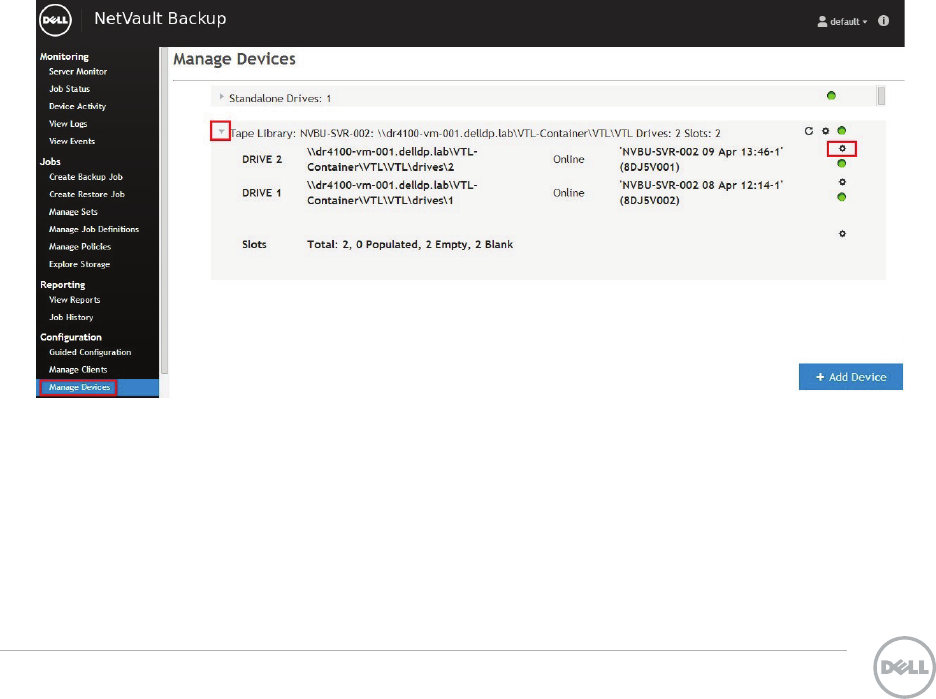Click the drives\2 path text
Viewport: 936px width, 699px height.
pos(392,159)
